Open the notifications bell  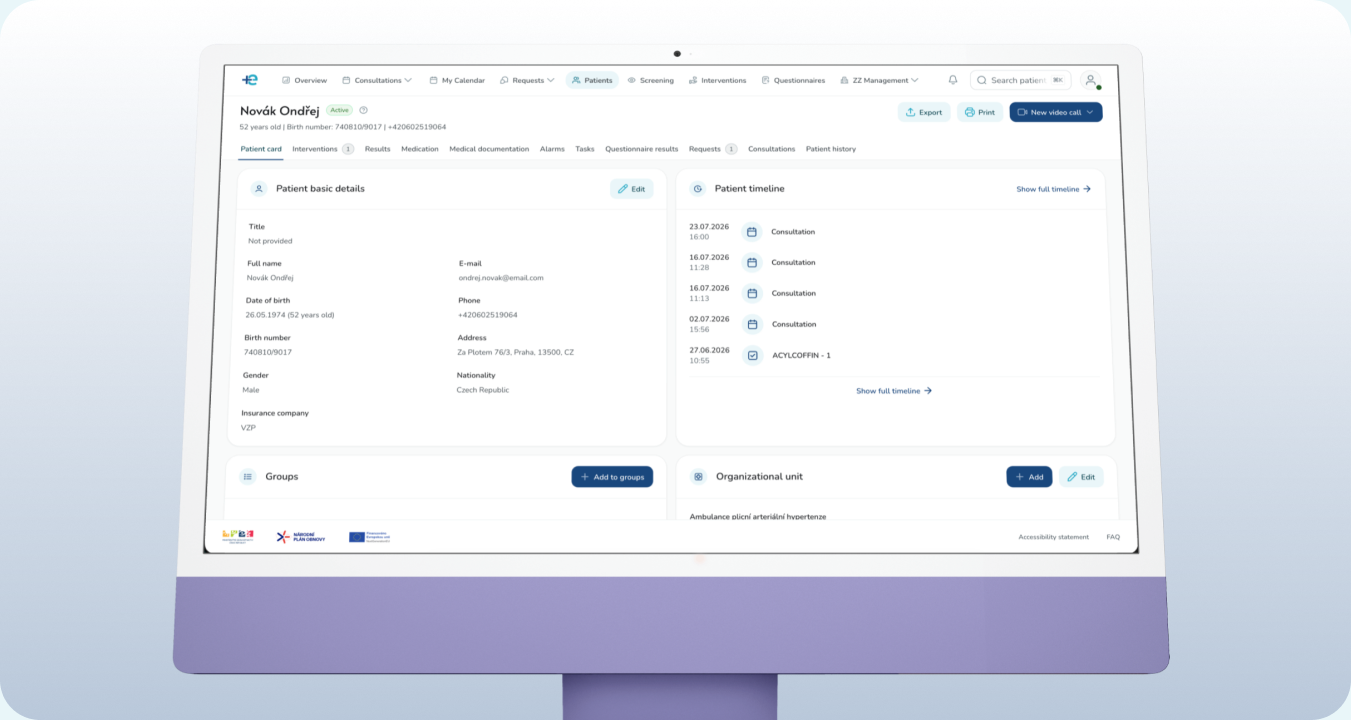click(x=953, y=80)
